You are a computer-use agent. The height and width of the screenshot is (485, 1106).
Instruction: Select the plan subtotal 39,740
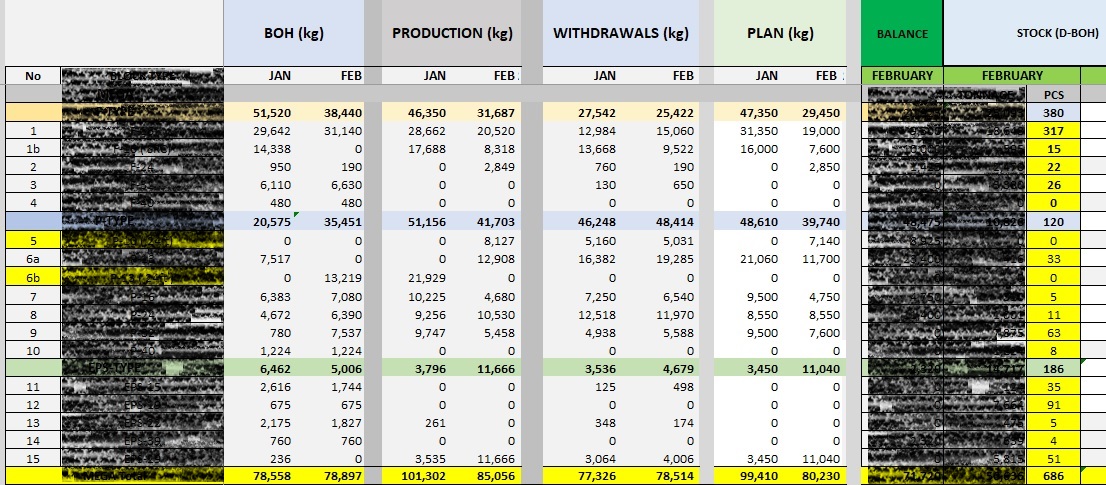click(821, 222)
